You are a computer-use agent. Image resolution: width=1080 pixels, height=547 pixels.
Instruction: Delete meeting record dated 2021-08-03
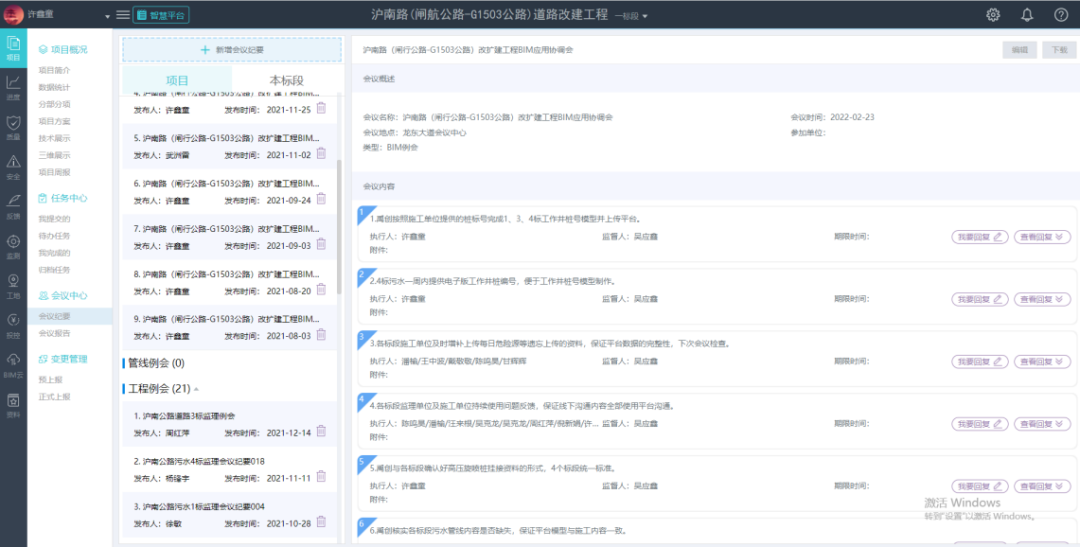[321, 335]
